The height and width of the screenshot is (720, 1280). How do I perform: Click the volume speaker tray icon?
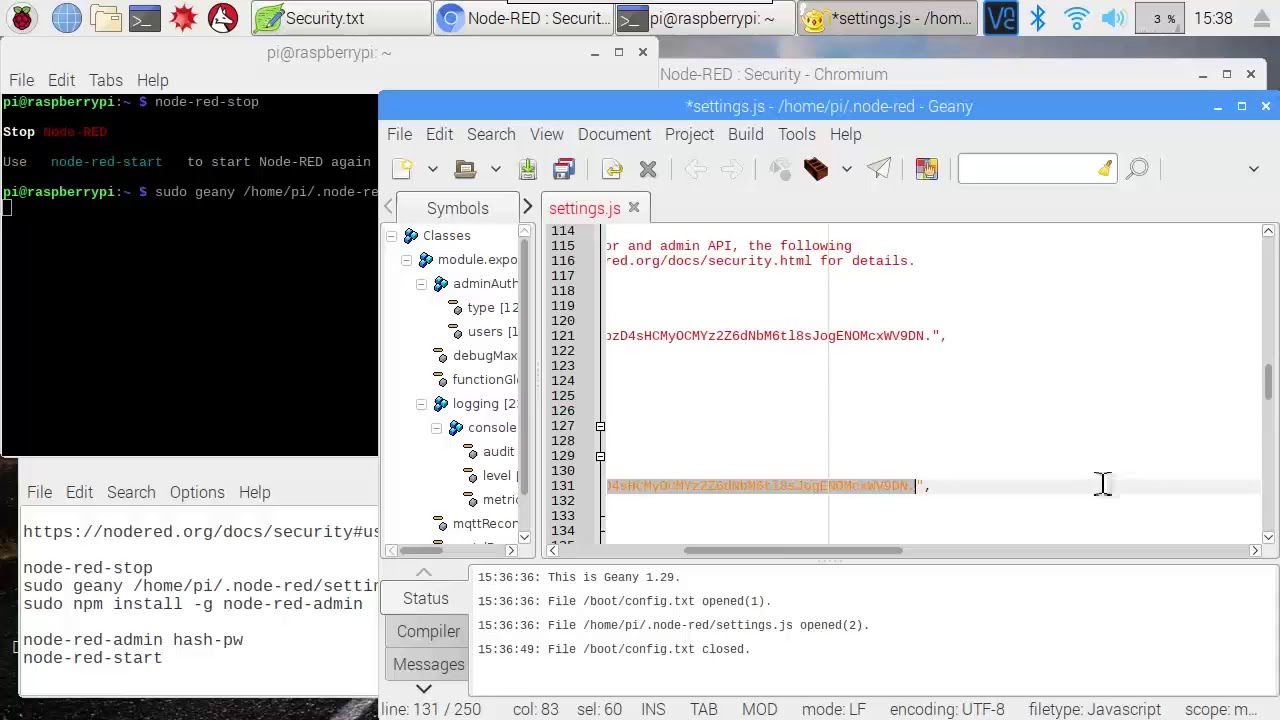pos(1113,18)
